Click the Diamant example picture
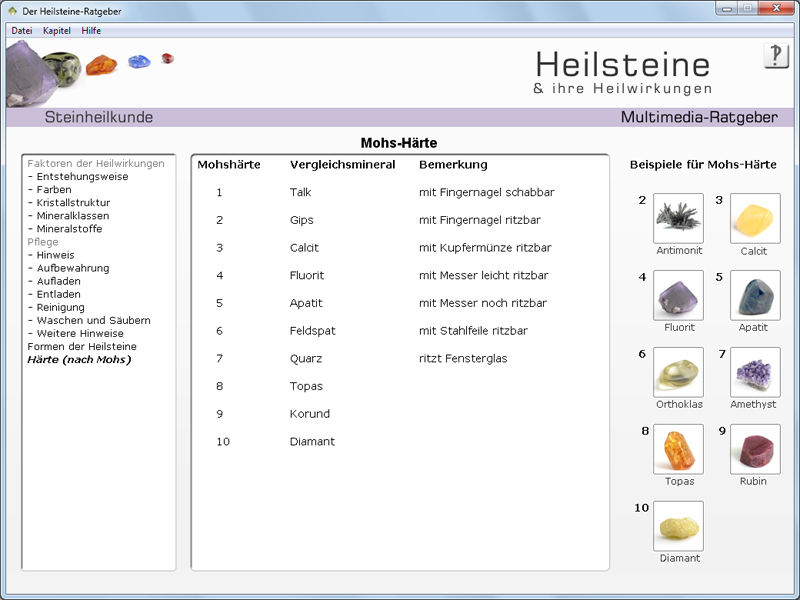Viewport: 800px width, 600px height. (x=678, y=526)
